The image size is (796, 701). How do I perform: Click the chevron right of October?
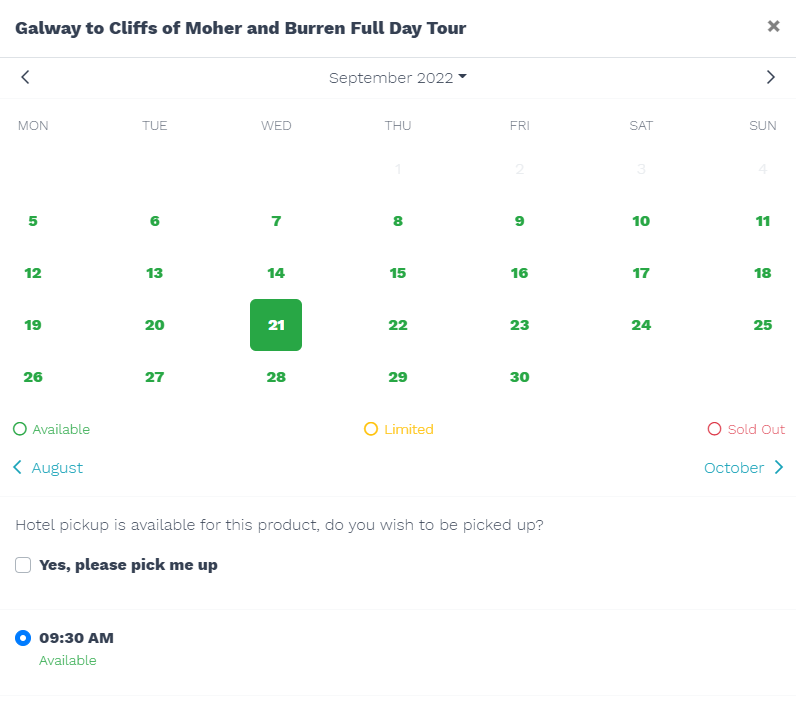coord(779,467)
